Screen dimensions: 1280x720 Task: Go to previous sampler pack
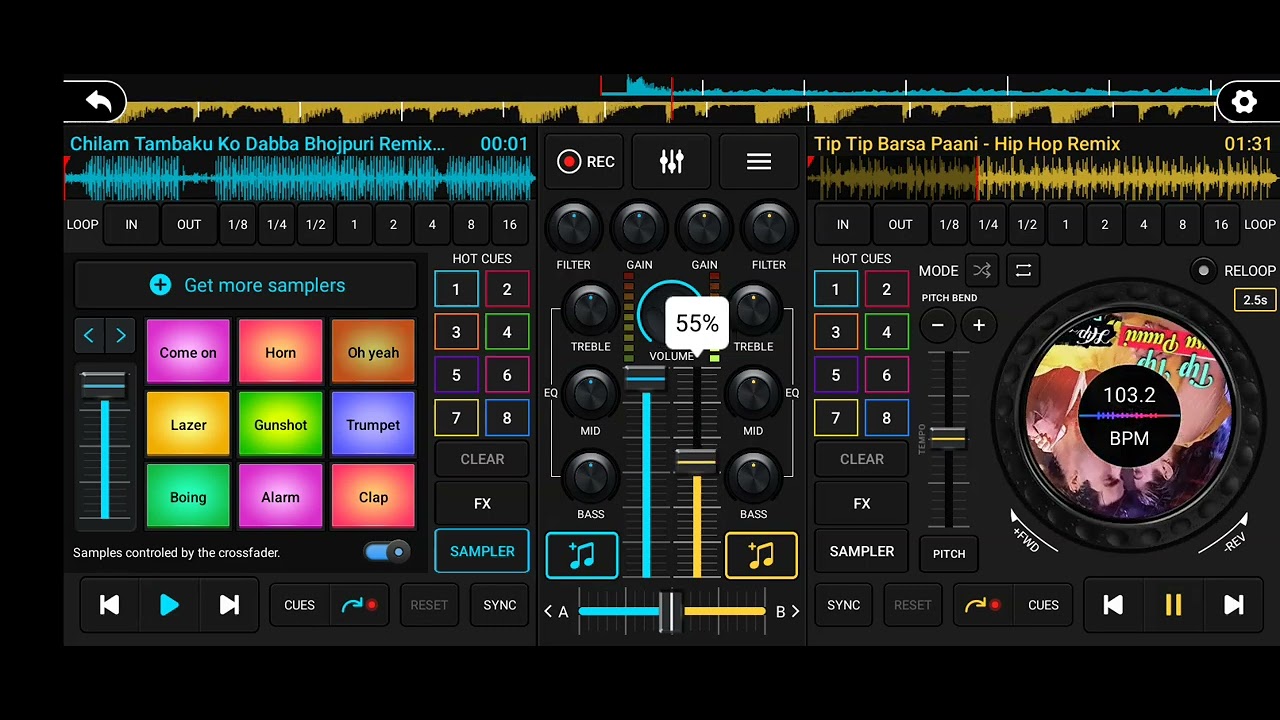(x=88, y=336)
